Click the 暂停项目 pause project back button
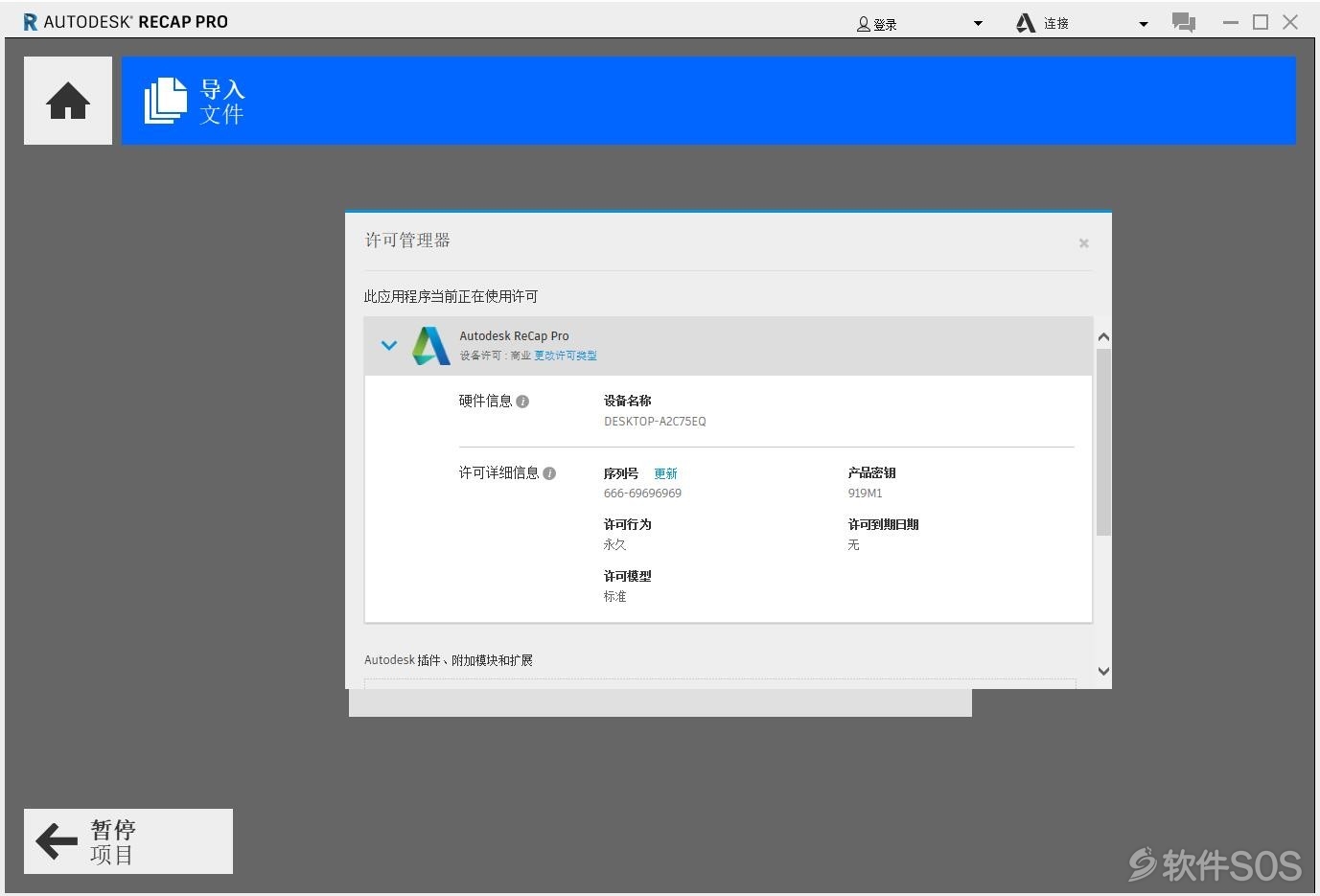The height and width of the screenshot is (896, 1320). pos(128,841)
